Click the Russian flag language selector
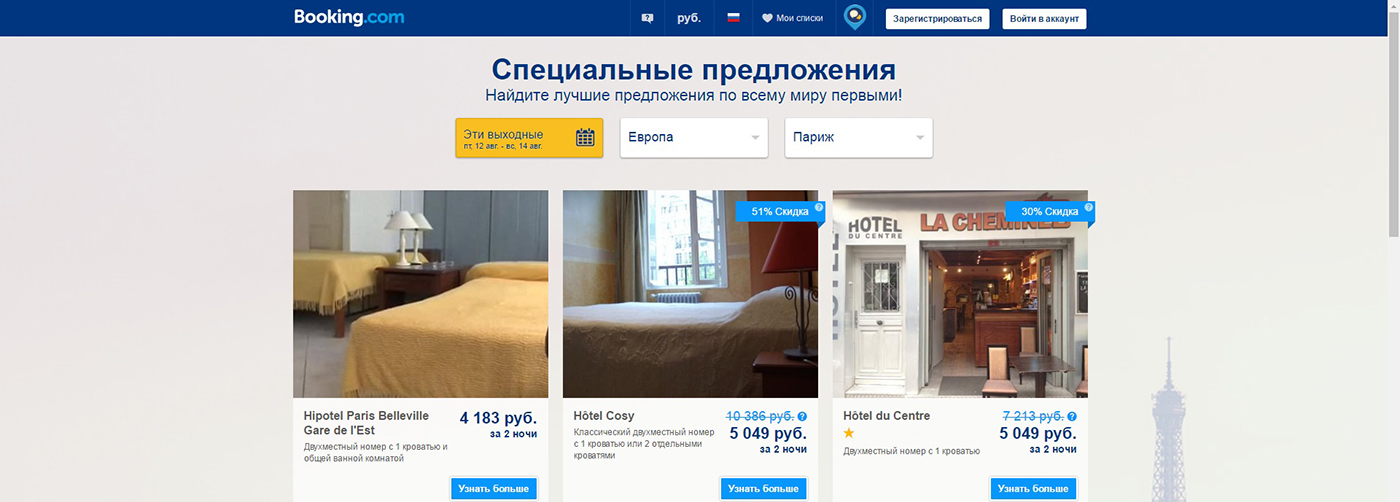1400x502 pixels. click(x=733, y=18)
